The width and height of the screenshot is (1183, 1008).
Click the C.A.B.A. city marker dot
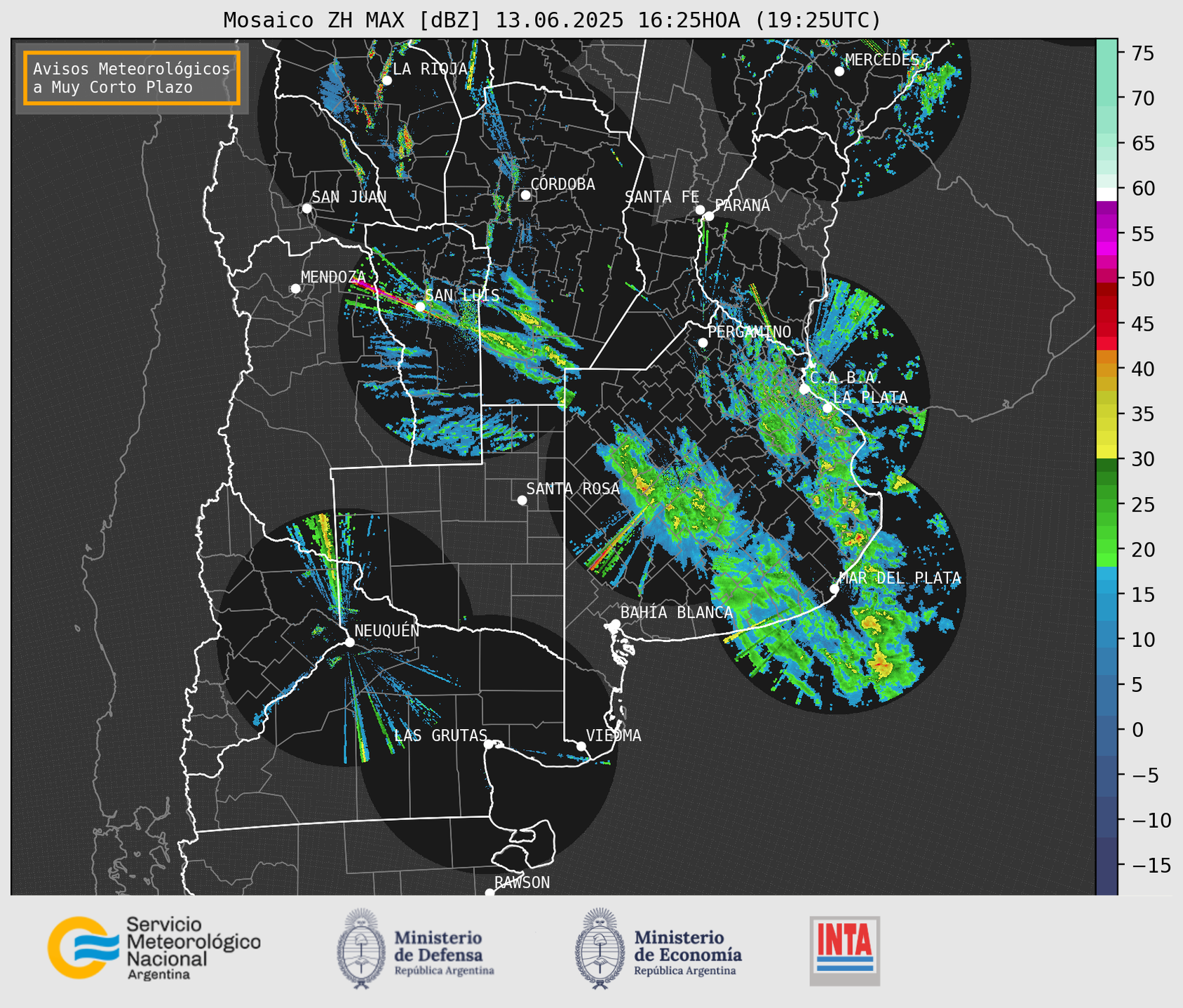(x=804, y=389)
